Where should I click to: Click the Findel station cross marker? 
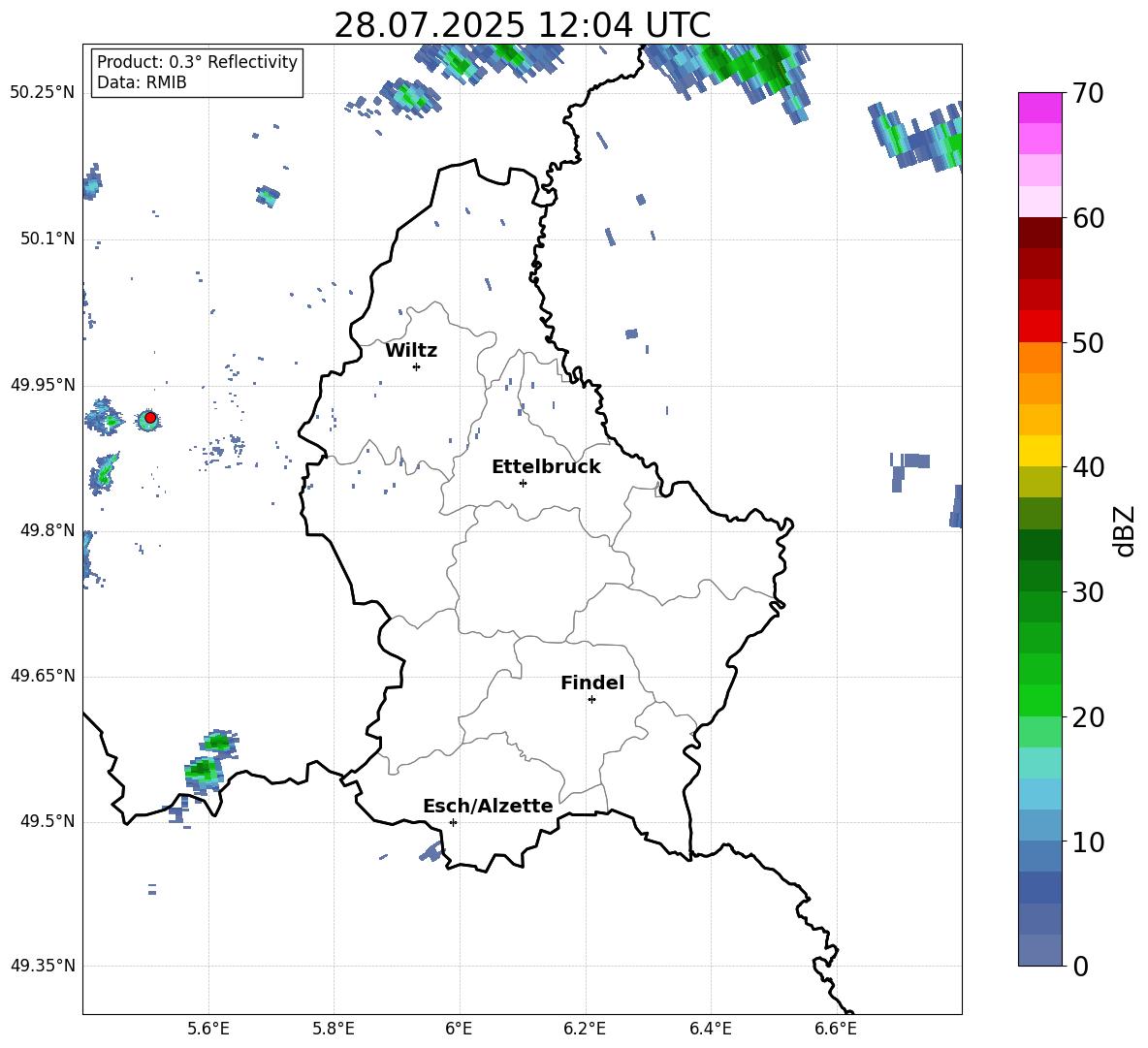[591, 700]
